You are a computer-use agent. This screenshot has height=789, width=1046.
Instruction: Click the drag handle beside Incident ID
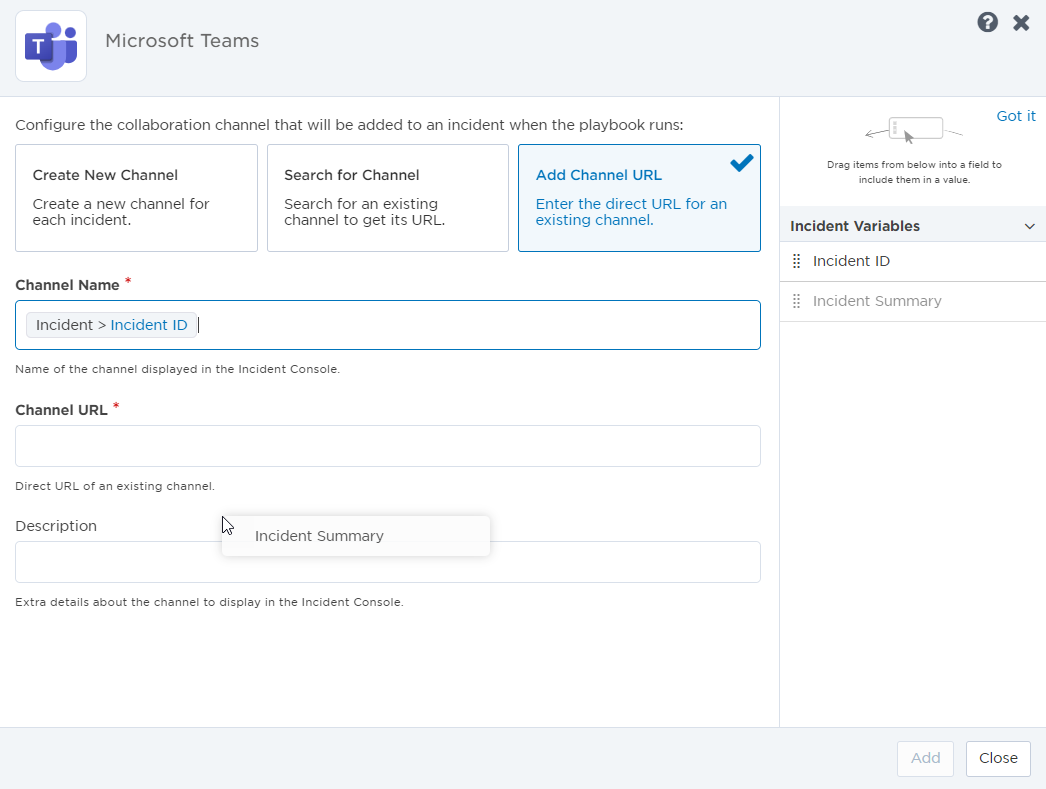coord(797,261)
